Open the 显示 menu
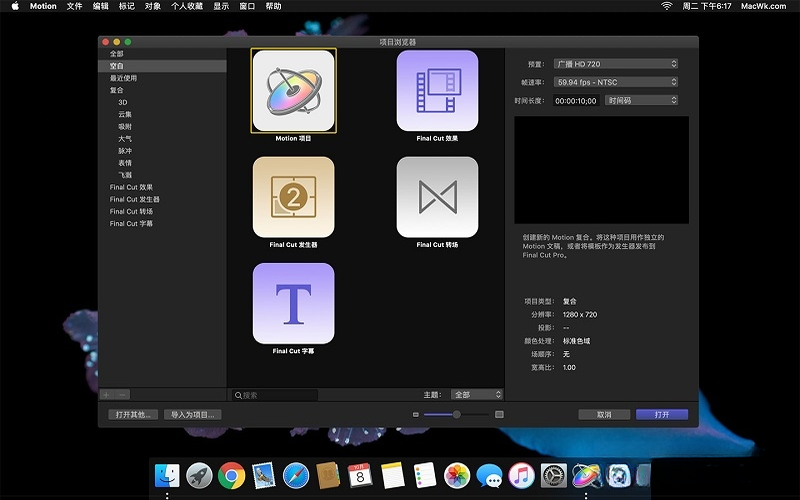The height and width of the screenshot is (500, 800). (x=221, y=6)
